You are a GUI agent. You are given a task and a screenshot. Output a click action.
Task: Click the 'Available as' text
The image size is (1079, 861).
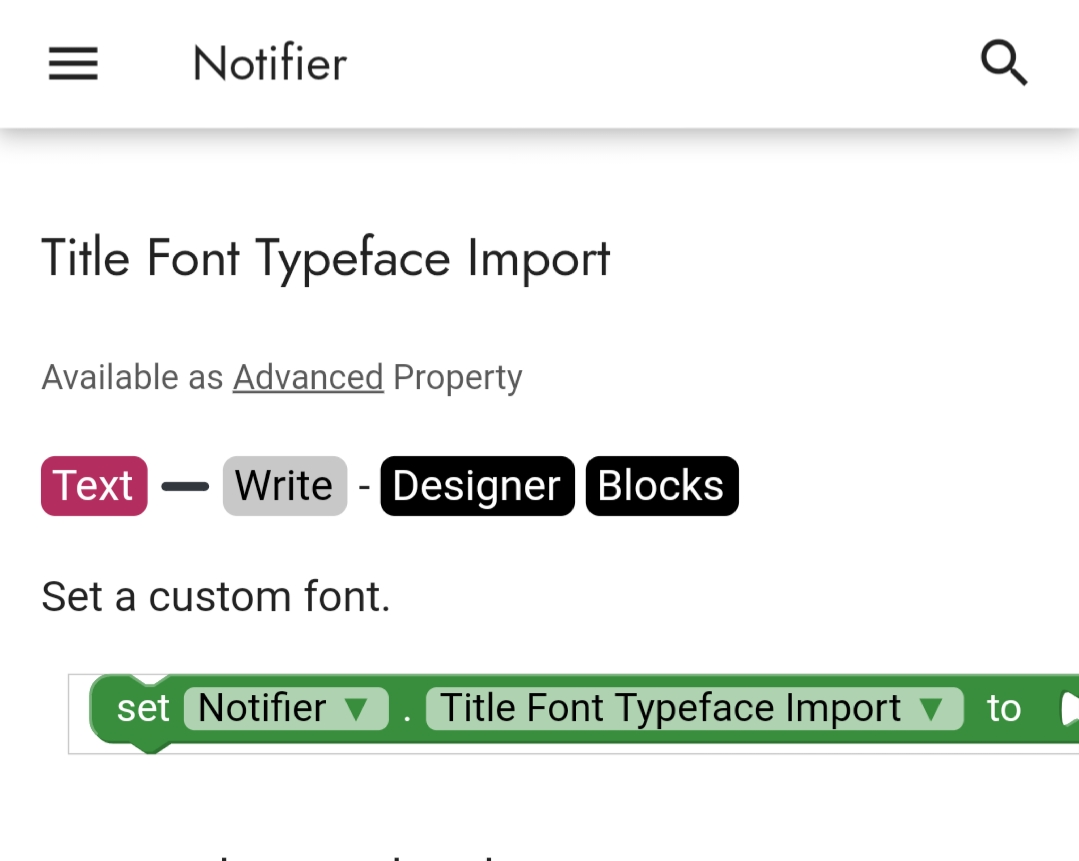[x=132, y=377]
